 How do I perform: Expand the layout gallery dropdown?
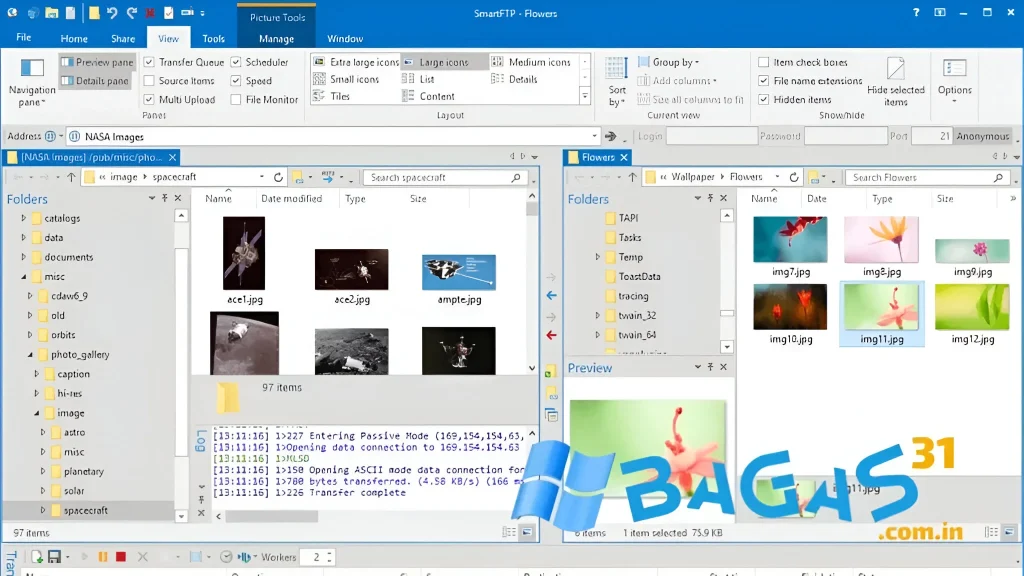point(585,97)
